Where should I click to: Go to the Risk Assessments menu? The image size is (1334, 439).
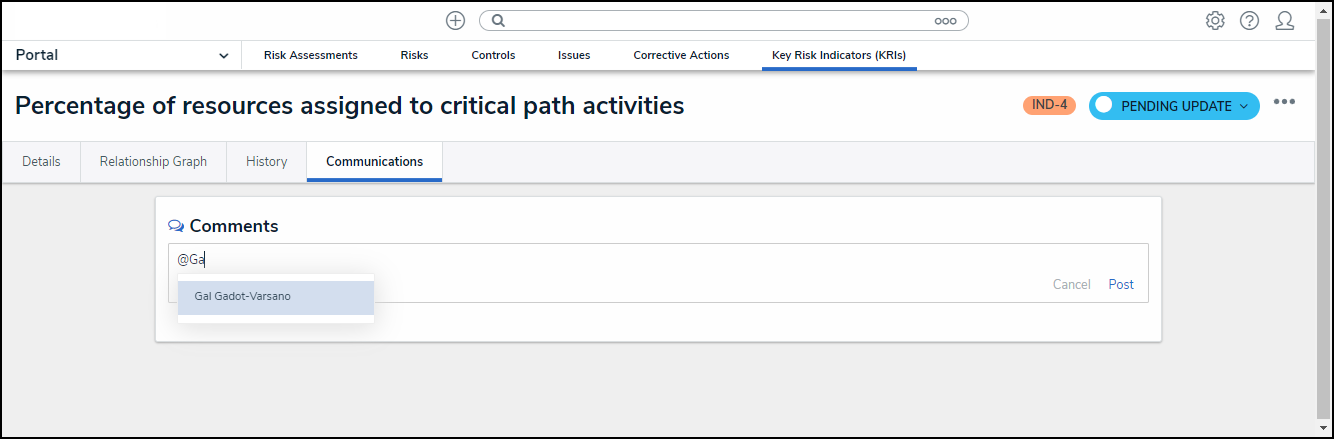tap(310, 56)
